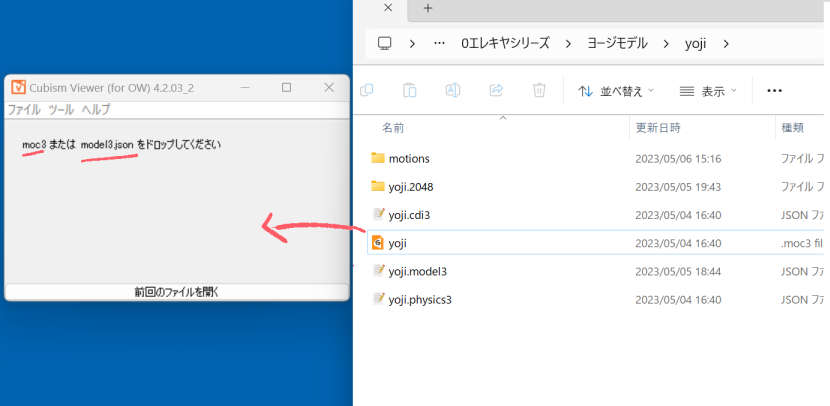
Task: Expand the chevron after the monitor icon
Action: point(412,43)
